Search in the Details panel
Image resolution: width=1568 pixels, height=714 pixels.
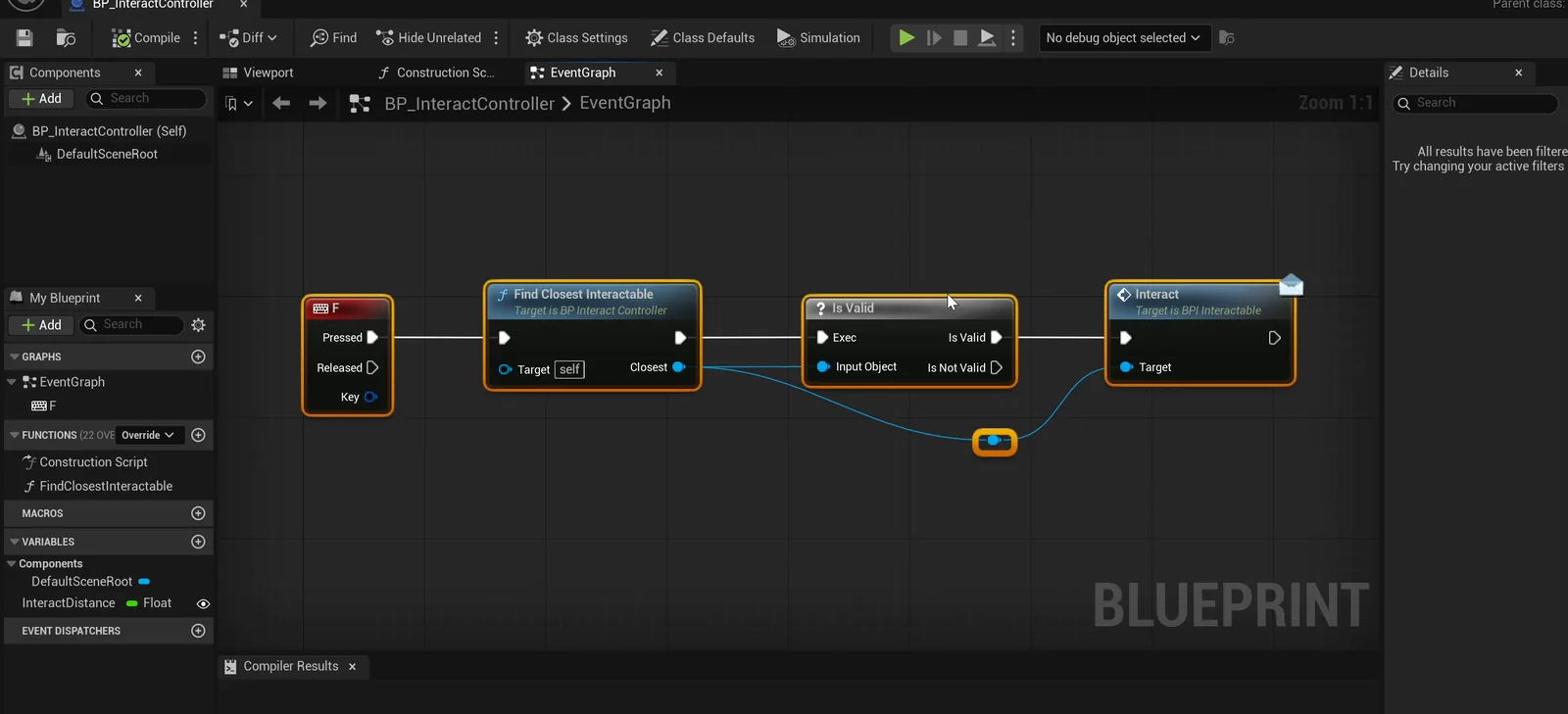[1476, 103]
